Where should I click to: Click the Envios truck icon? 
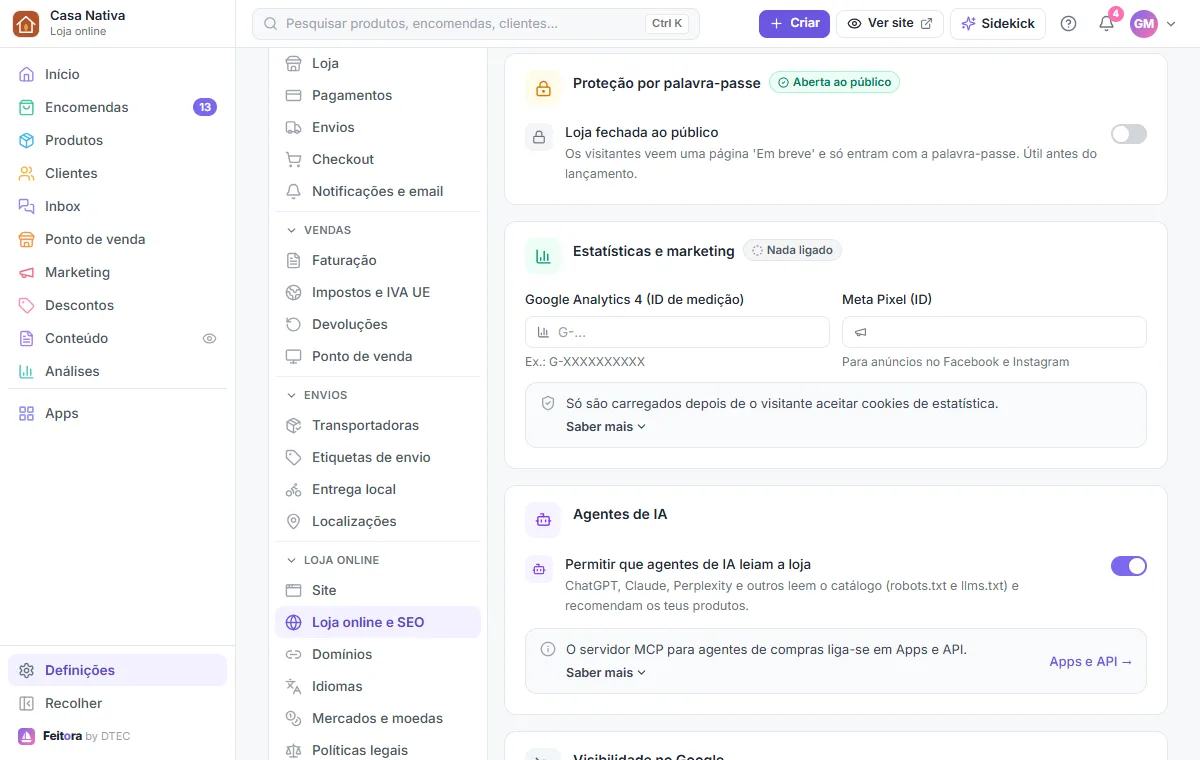(294, 127)
